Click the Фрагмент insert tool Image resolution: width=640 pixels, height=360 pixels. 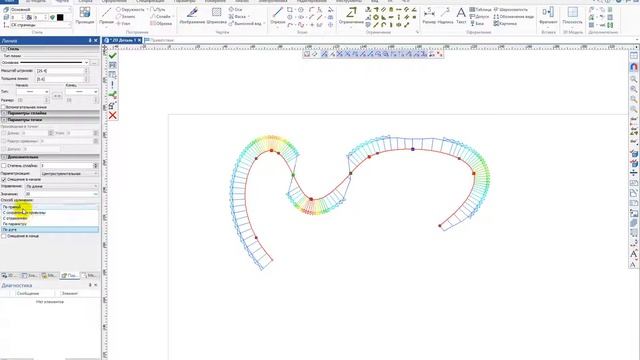[x=548, y=16]
